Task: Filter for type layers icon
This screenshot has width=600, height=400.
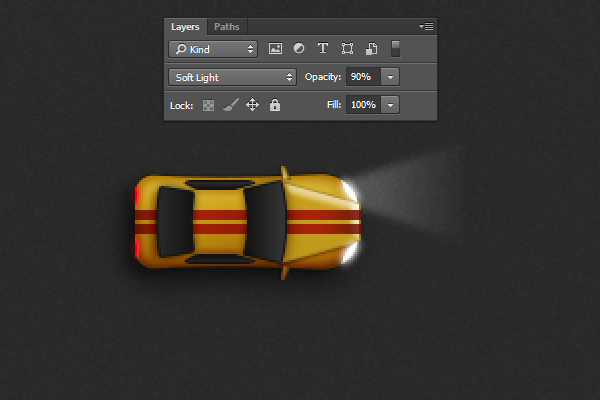Action: click(x=323, y=48)
